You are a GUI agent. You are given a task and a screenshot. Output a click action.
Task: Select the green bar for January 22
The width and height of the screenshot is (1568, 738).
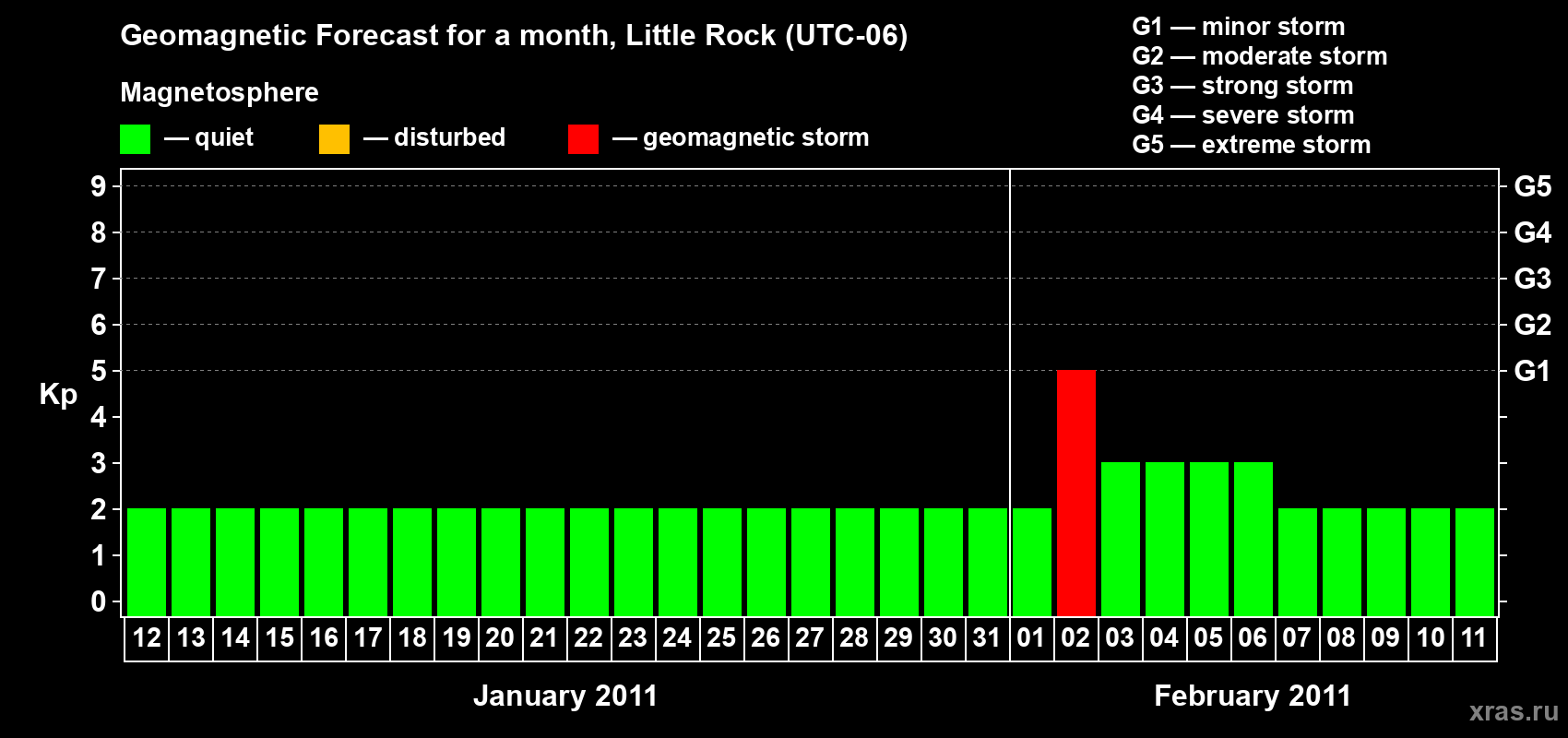tap(589, 562)
